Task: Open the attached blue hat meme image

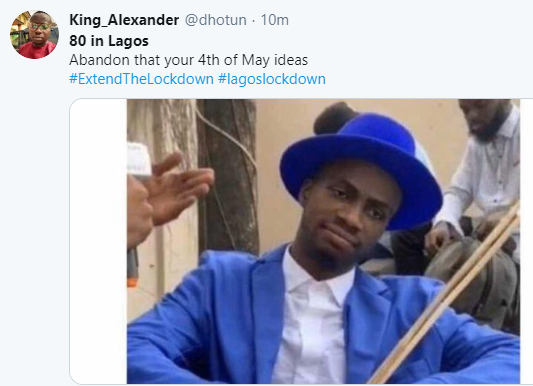Action: (x=323, y=242)
